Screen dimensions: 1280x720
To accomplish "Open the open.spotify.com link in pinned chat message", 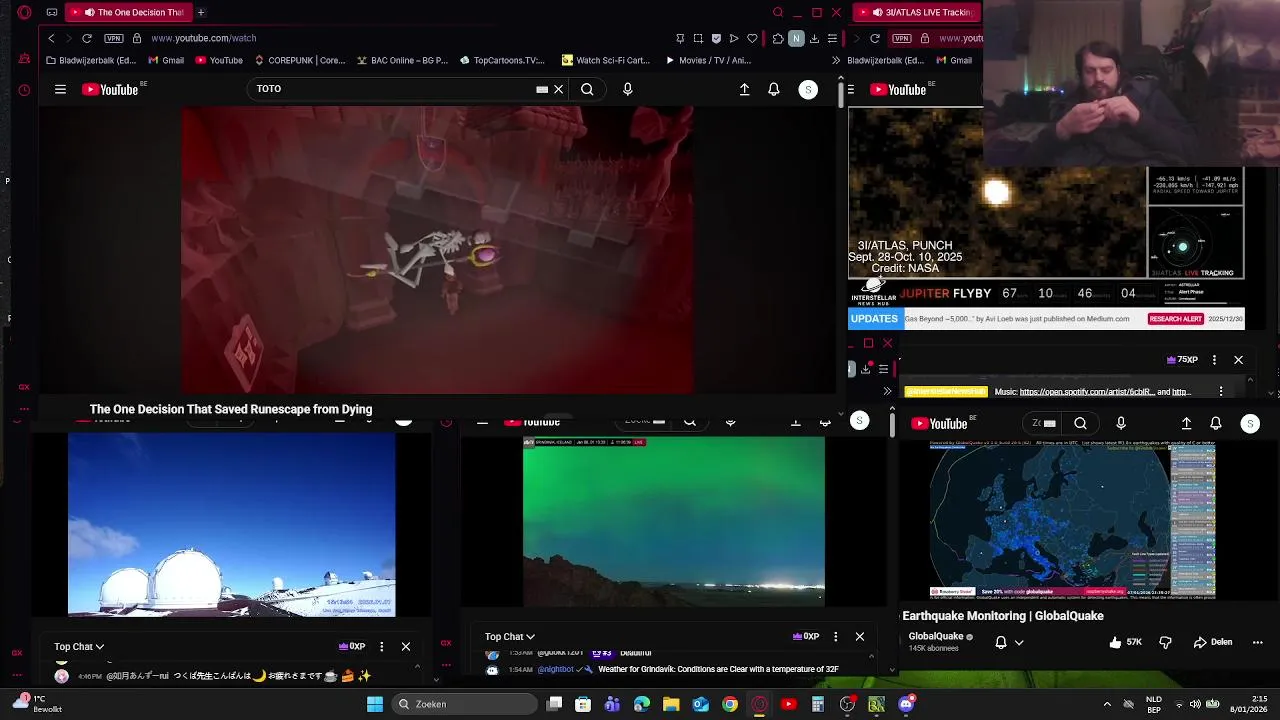I will [x=1087, y=392].
